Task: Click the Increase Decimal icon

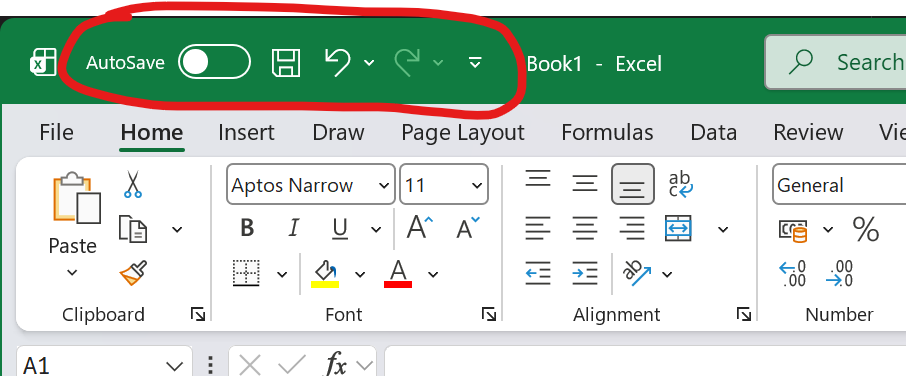Action: [792, 273]
